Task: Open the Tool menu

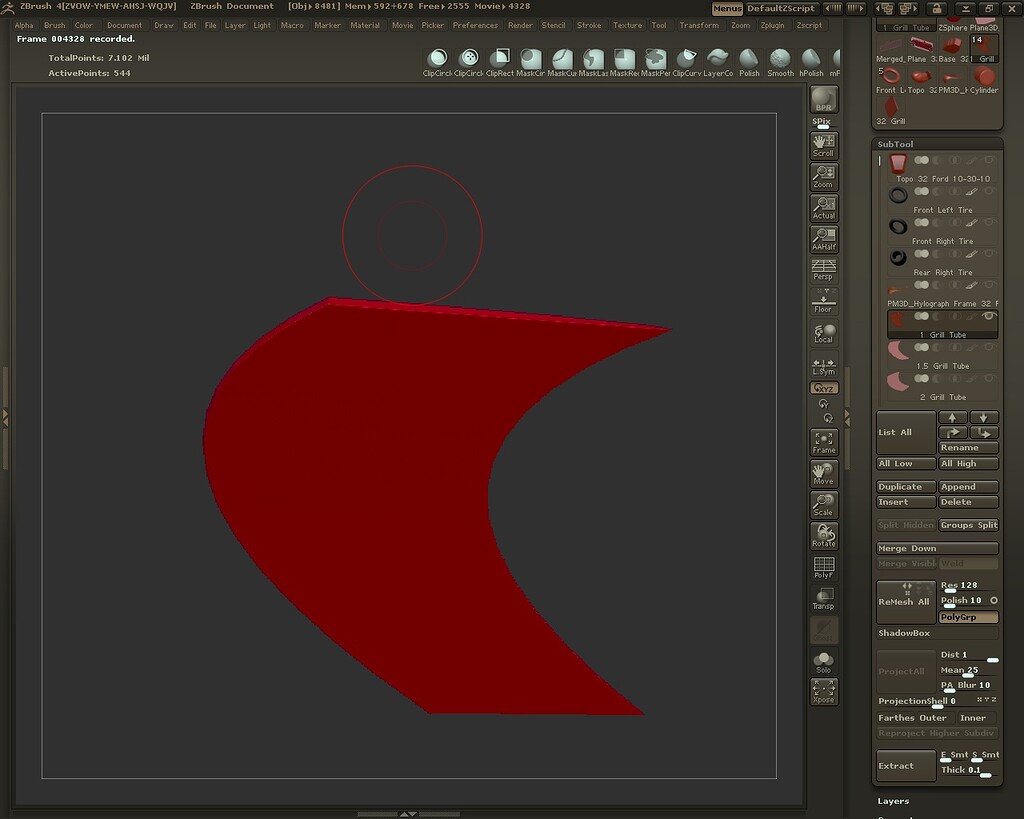Action: (x=659, y=25)
